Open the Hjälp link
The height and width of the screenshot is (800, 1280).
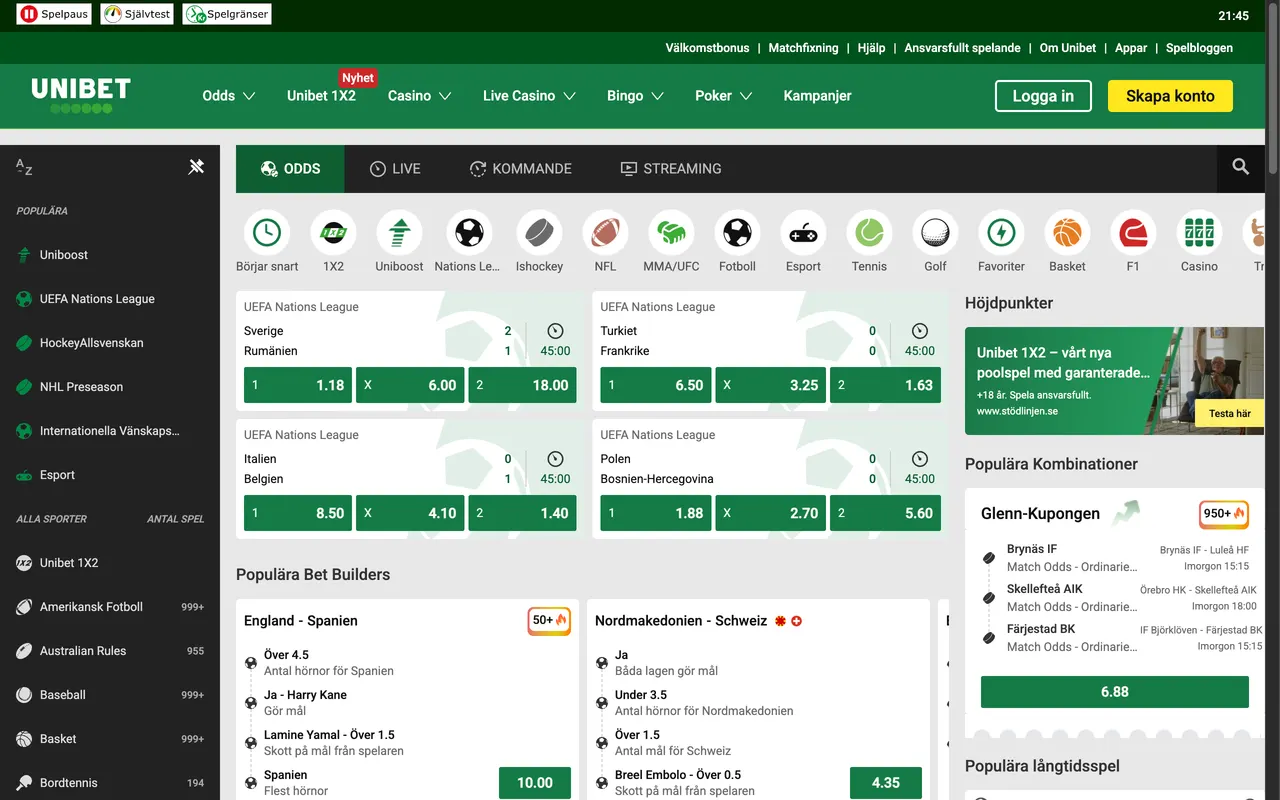pos(871,48)
